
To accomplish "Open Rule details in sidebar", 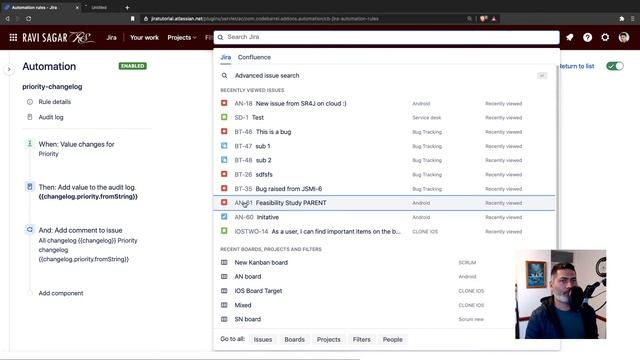I will coord(55,102).
